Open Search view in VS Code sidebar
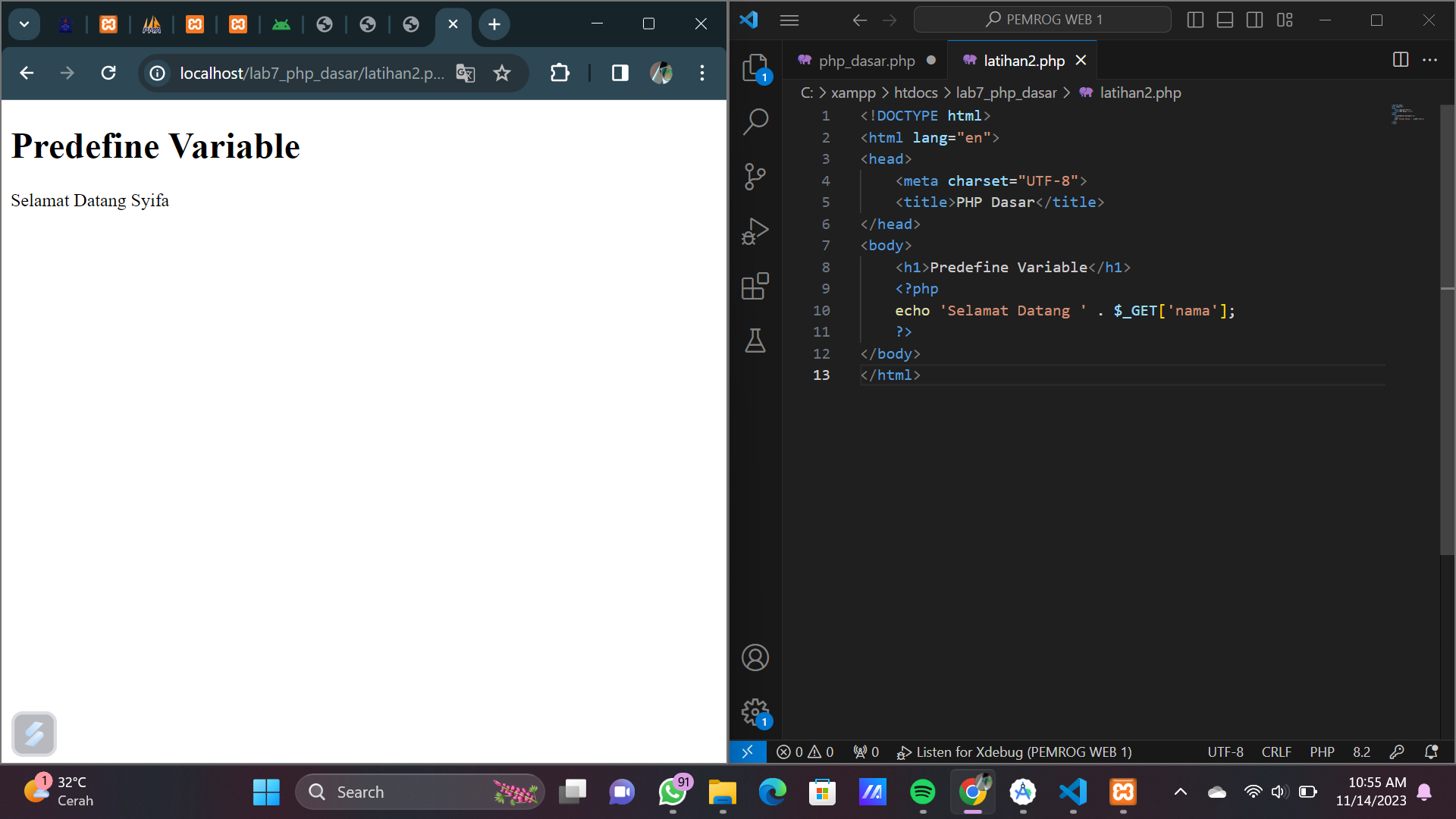Viewport: 1456px width, 819px height. [755, 121]
